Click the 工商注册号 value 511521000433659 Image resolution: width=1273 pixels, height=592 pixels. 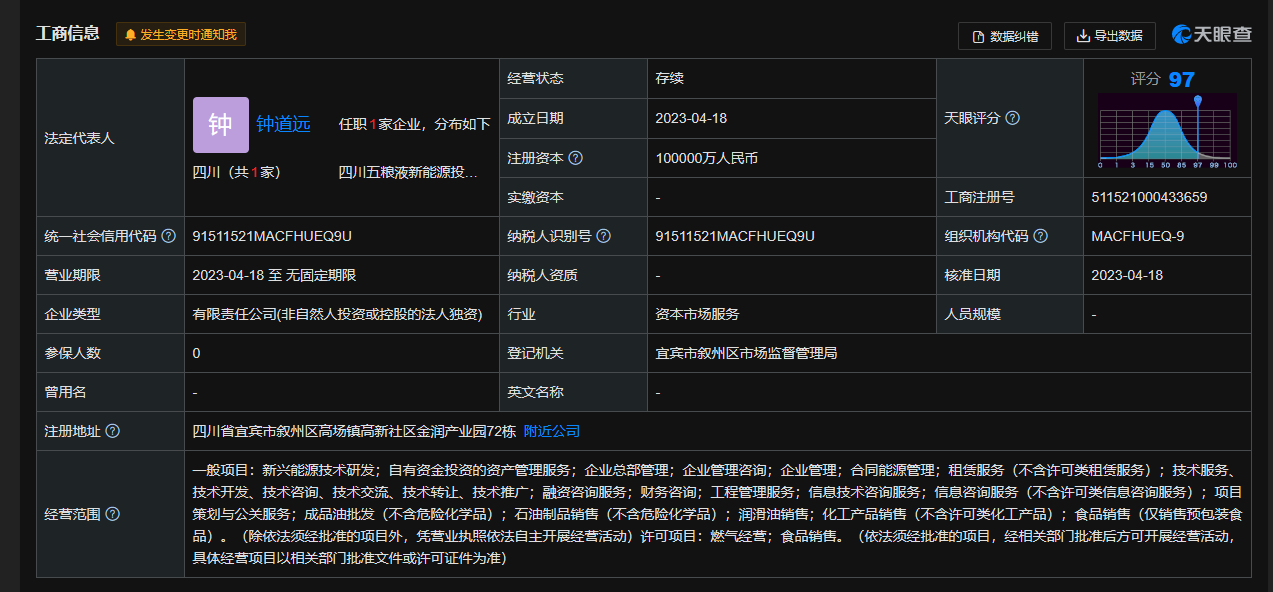pyautogui.click(x=1149, y=197)
